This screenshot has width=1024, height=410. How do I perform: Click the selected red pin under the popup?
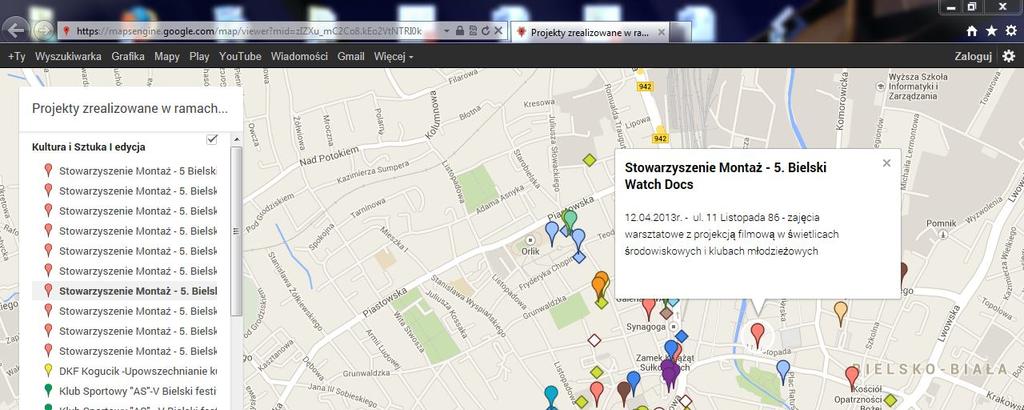[x=757, y=335]
